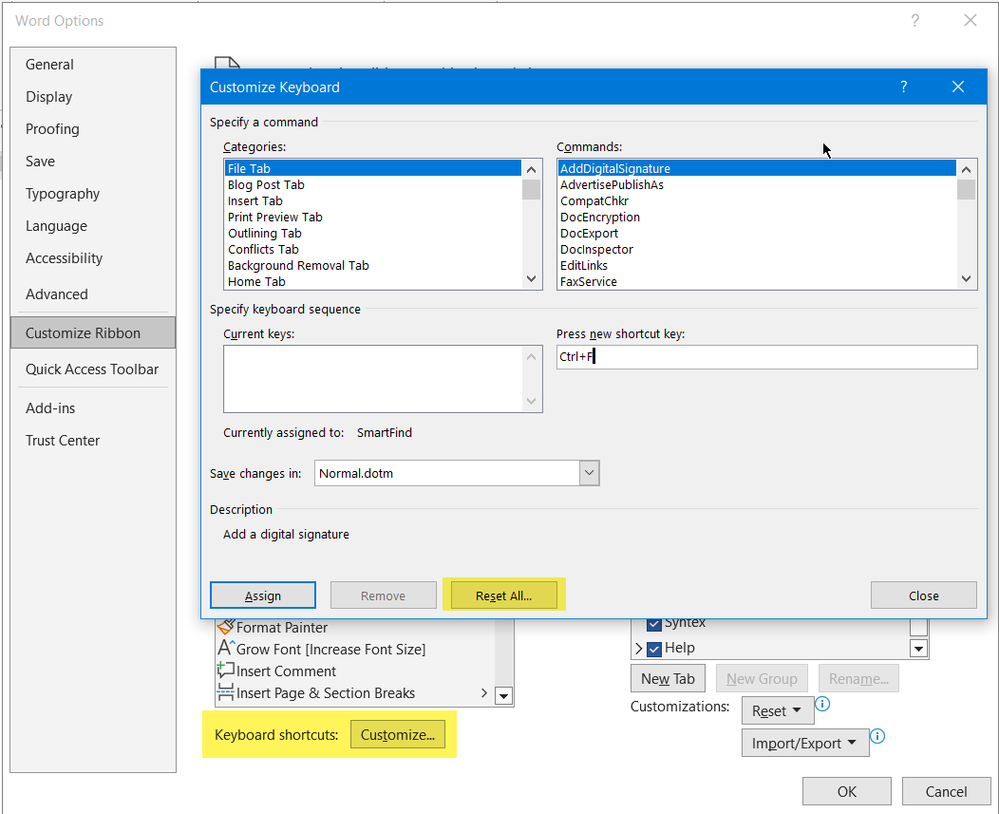Click Insert Page & Section Breaks icon
The image size is (999, 814).
point(226,692)
